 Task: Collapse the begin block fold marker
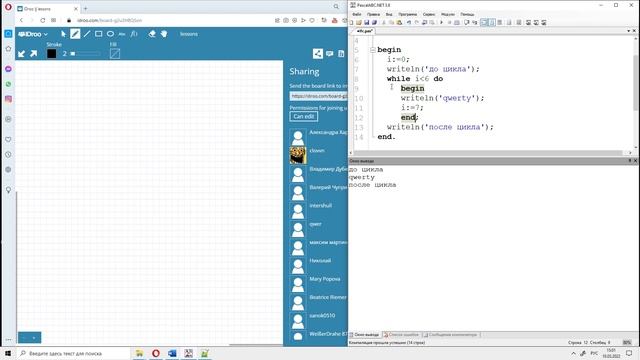click(373, 50)
